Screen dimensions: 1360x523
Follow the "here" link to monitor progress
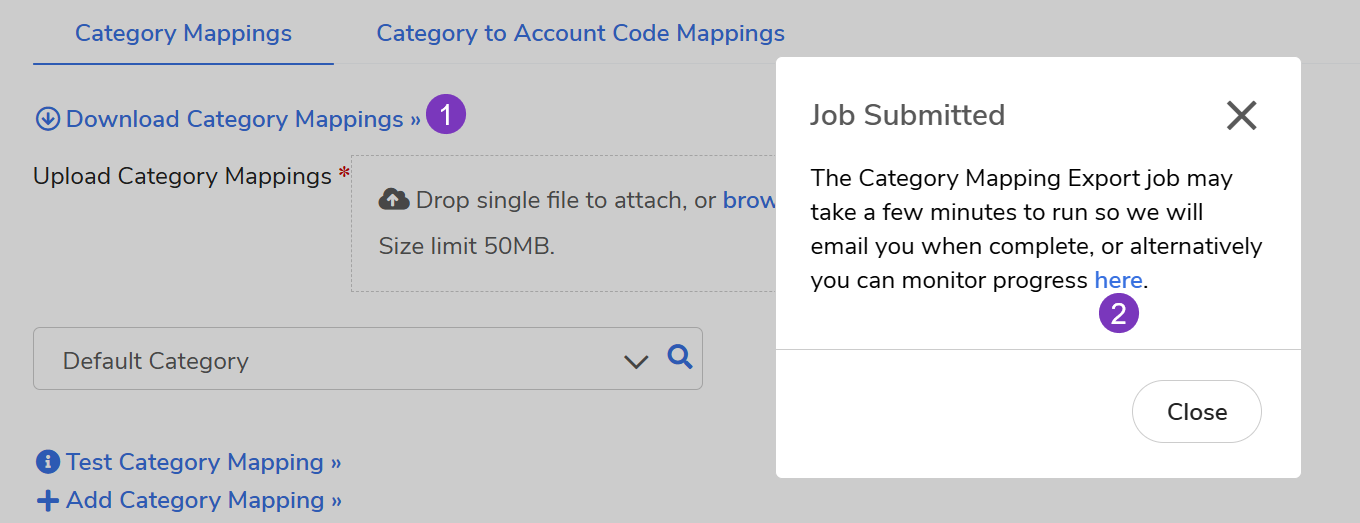[x=1118, y=280]
